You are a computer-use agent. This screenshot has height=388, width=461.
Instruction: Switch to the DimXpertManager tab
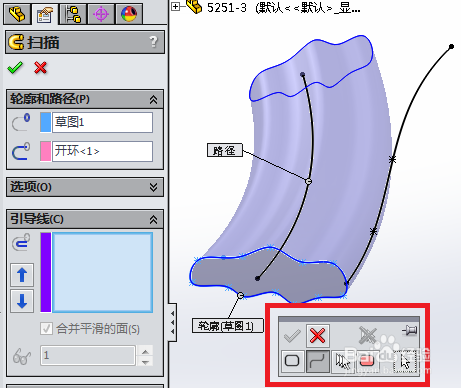(x=101, y=14)
